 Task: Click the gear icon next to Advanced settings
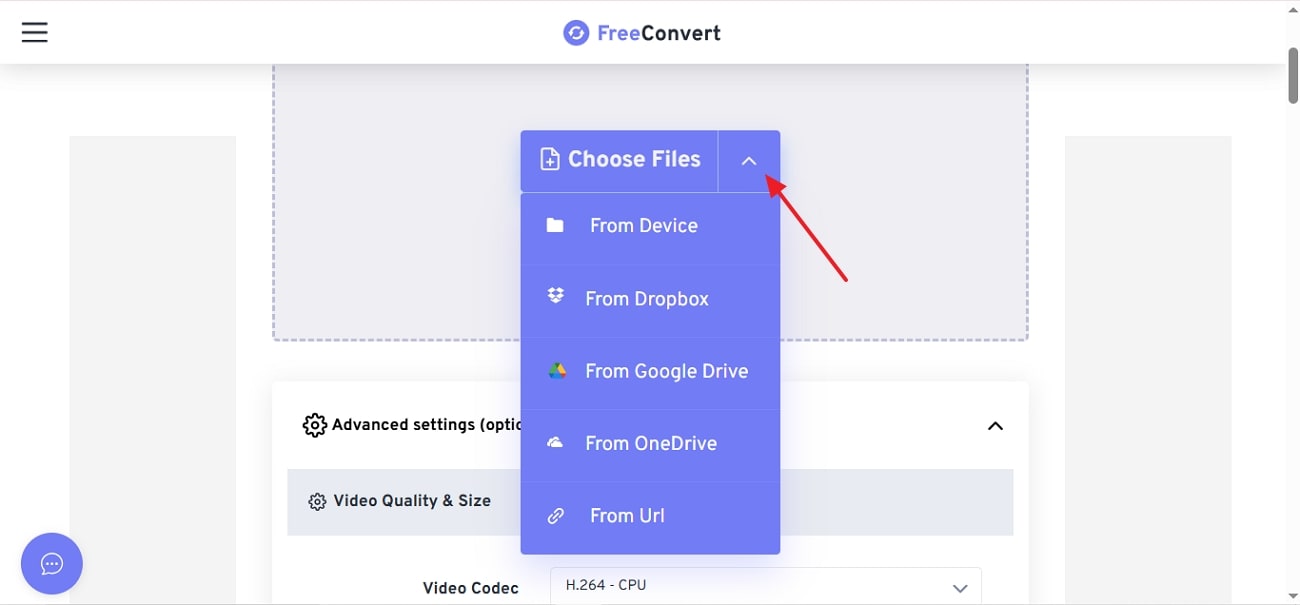(314, 424)
